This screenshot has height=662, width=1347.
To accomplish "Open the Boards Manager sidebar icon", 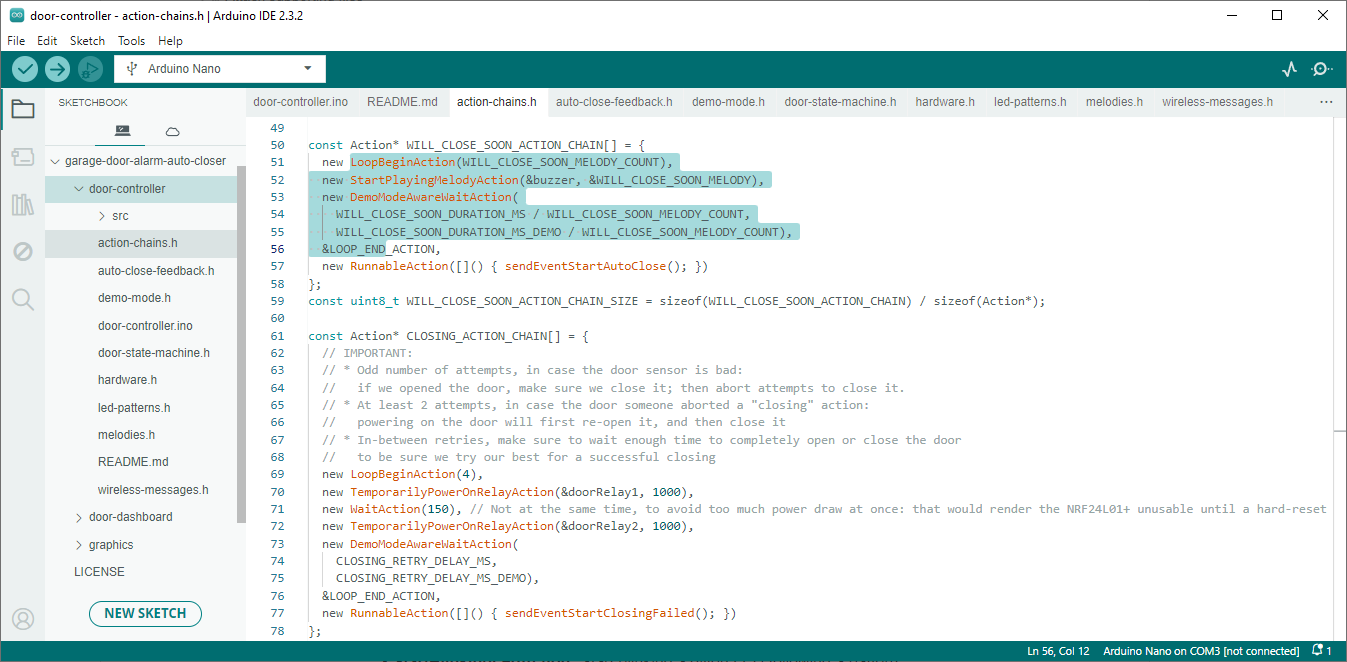I will [x=22, y=157].
